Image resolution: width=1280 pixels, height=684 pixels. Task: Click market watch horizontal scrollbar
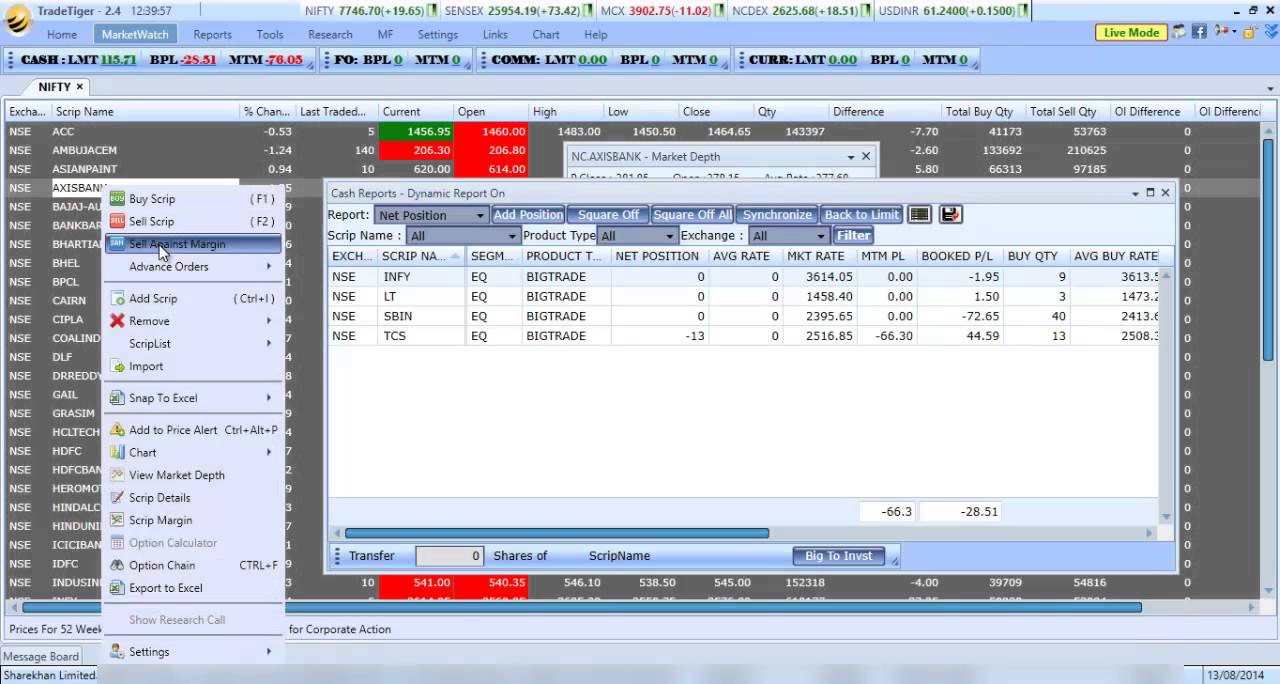[581, 607]
